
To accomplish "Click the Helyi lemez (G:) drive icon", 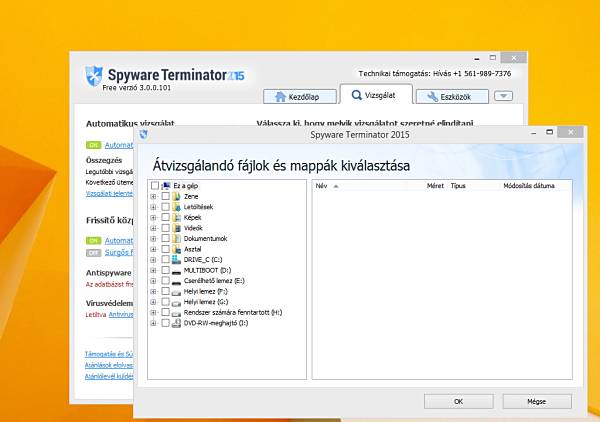I will click(176, 303).
